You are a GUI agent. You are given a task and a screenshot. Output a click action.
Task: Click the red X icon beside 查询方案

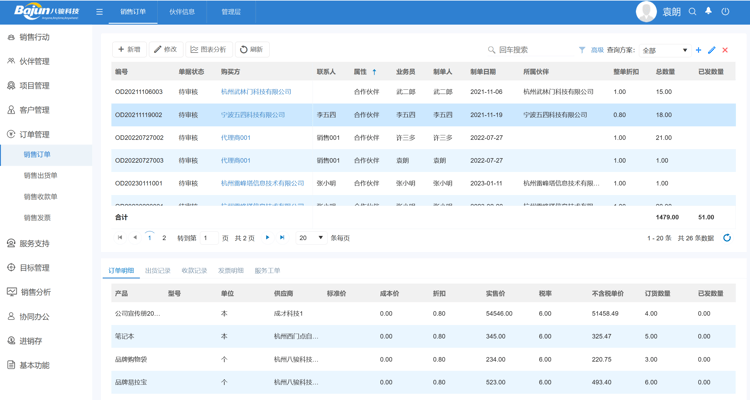point(726,50)
